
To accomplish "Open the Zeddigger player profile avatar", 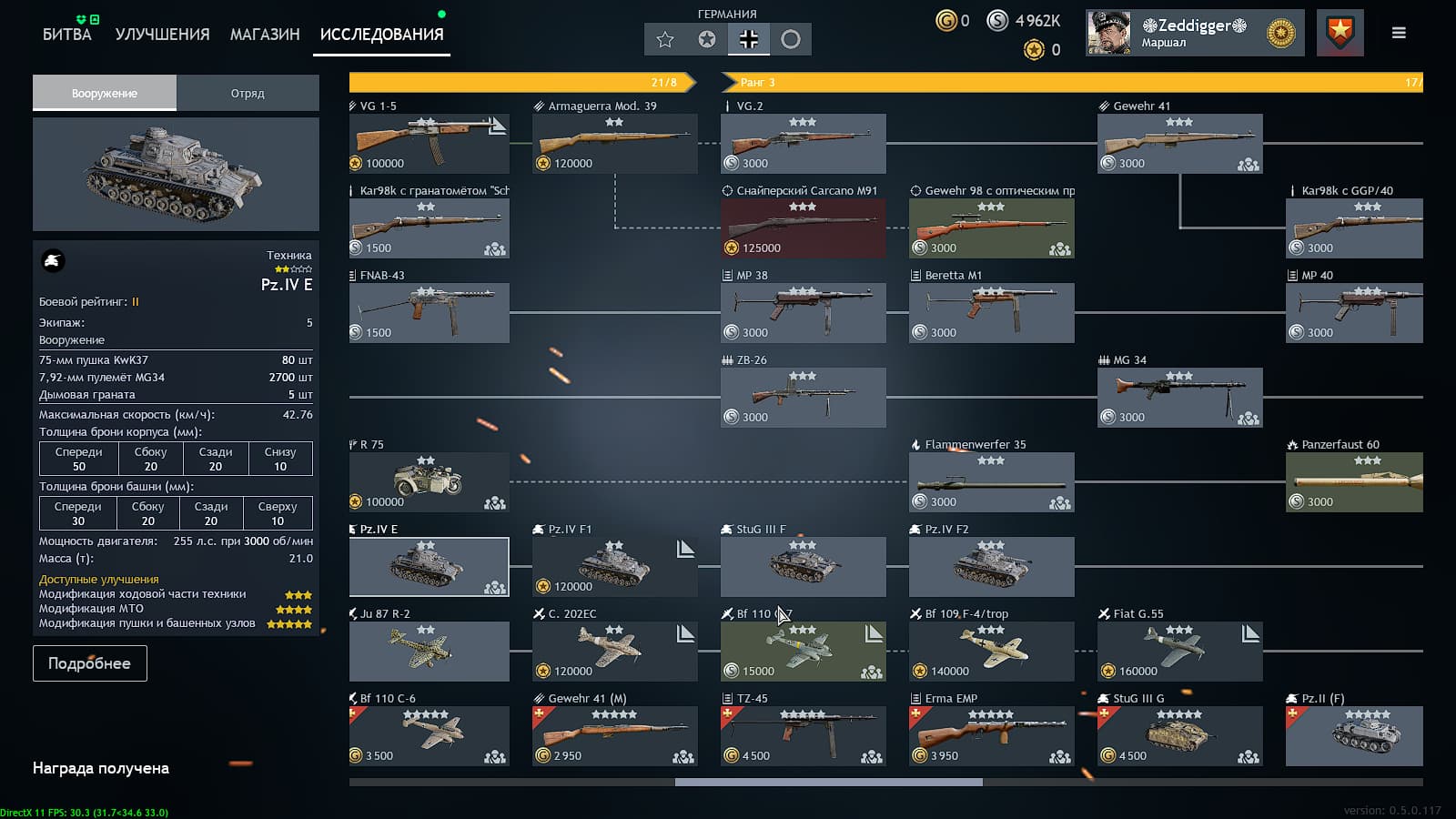I will tap(1109, 33).
